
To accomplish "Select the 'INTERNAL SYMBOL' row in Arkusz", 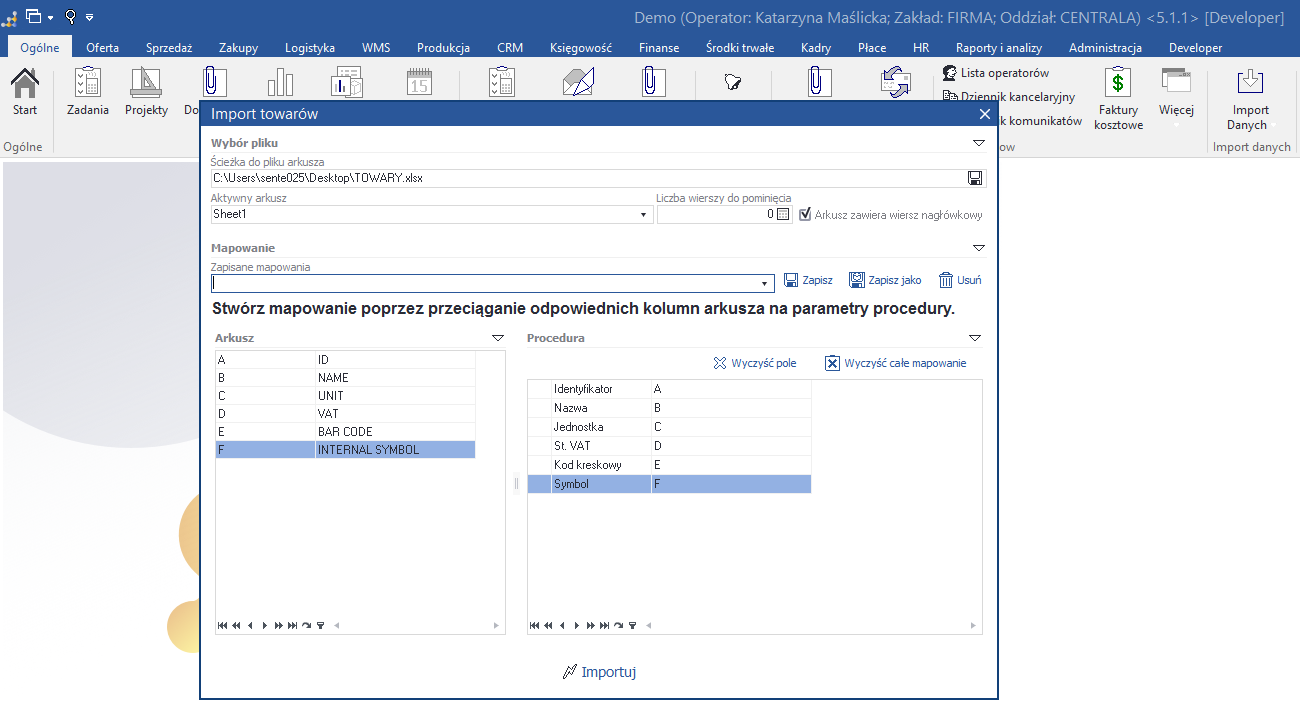I will pos(346,450).
